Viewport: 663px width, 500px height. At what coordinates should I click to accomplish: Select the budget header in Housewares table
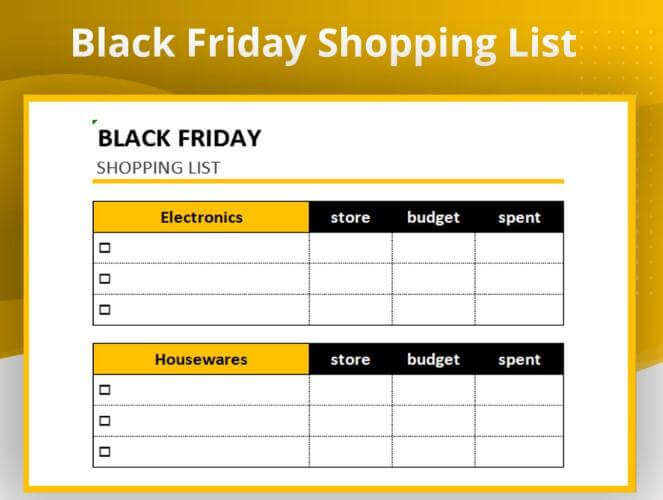pos(433,359)
